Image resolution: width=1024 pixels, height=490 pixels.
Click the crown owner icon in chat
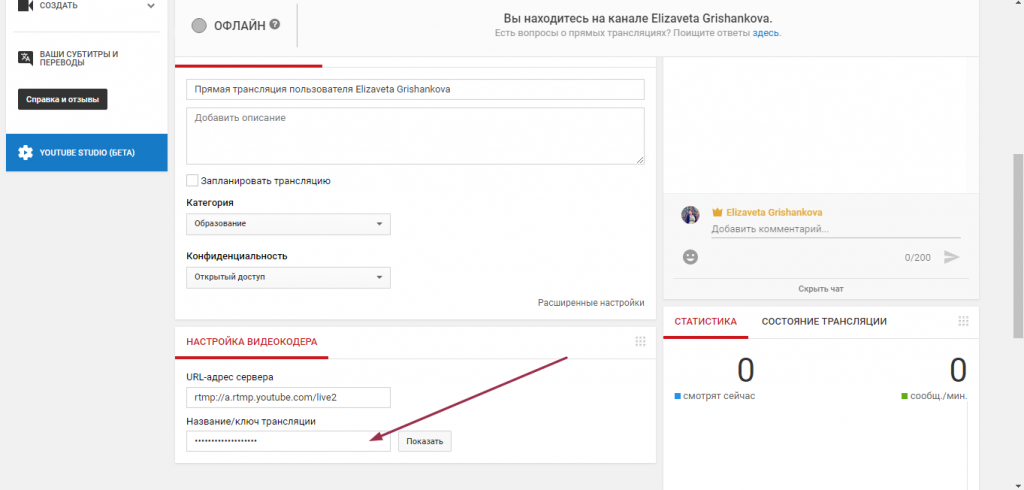[718, 212]
